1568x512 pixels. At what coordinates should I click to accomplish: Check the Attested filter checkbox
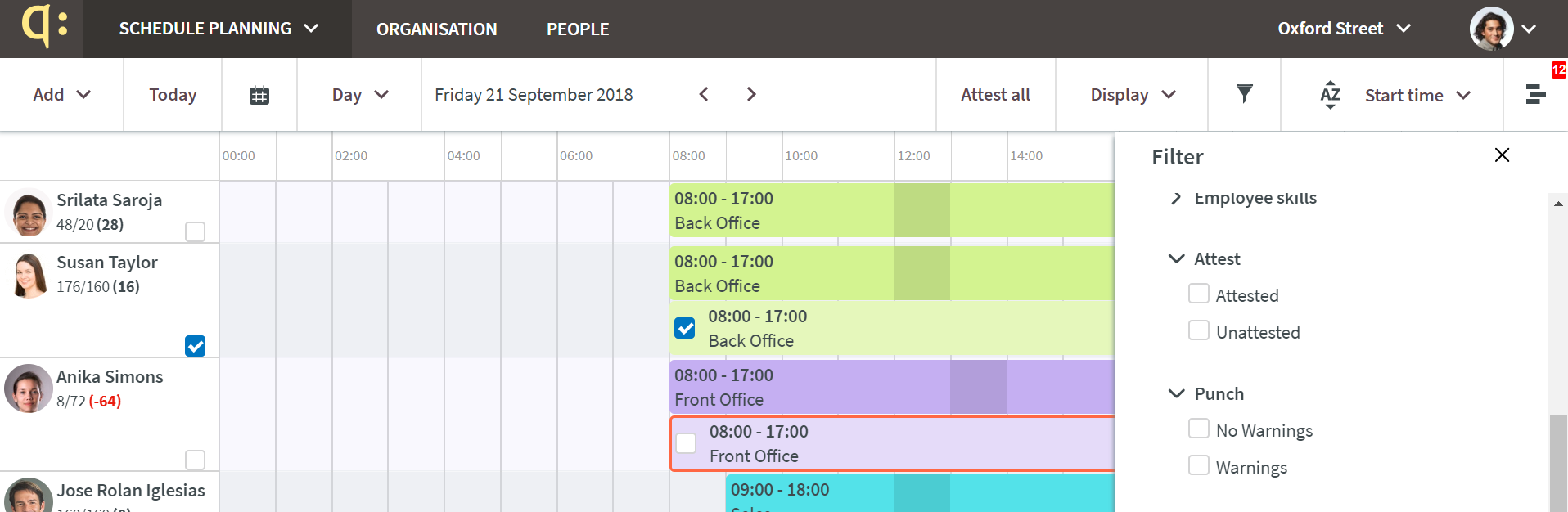click(1199, 294)
